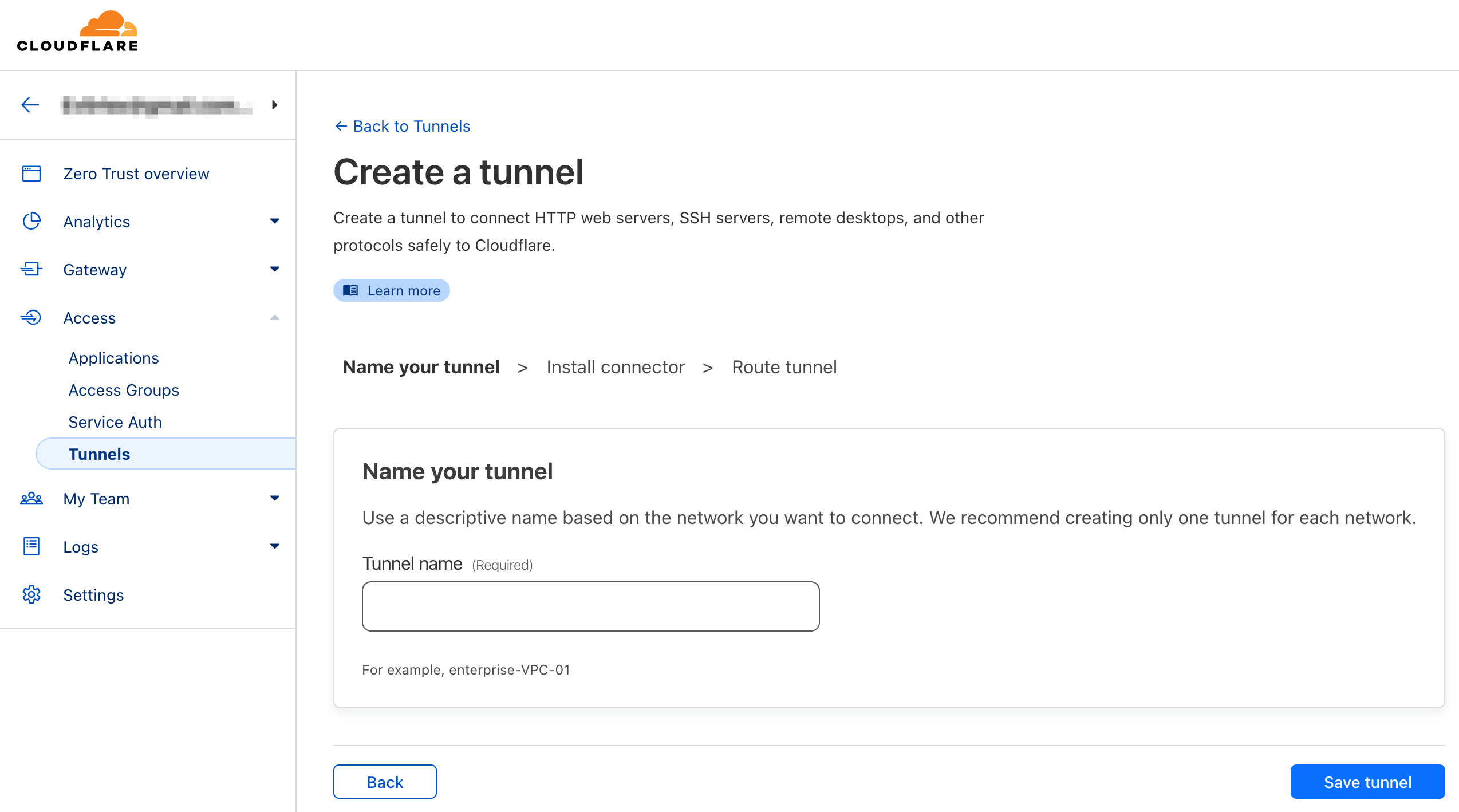Click the Logs document icon
The width and height of the screenshot is (1459, 812).
31,546
